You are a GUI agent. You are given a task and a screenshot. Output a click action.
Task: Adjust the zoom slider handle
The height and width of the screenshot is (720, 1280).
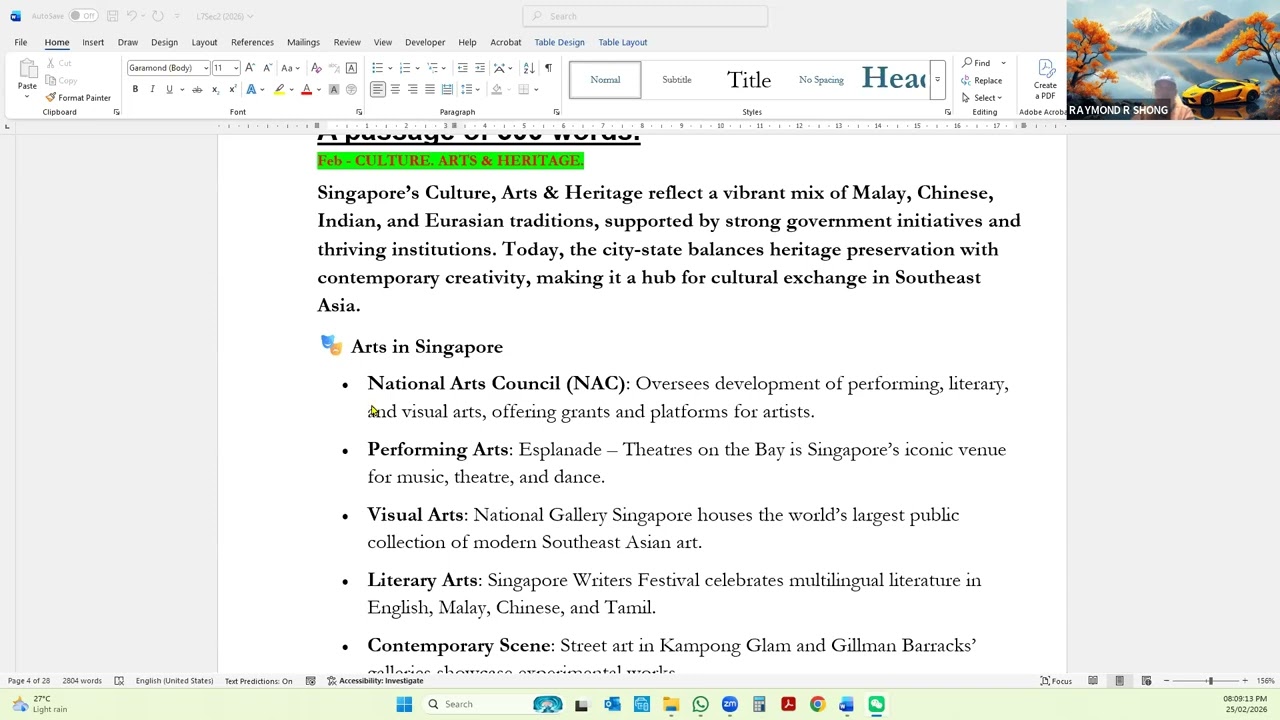(x=1210, y=681)
